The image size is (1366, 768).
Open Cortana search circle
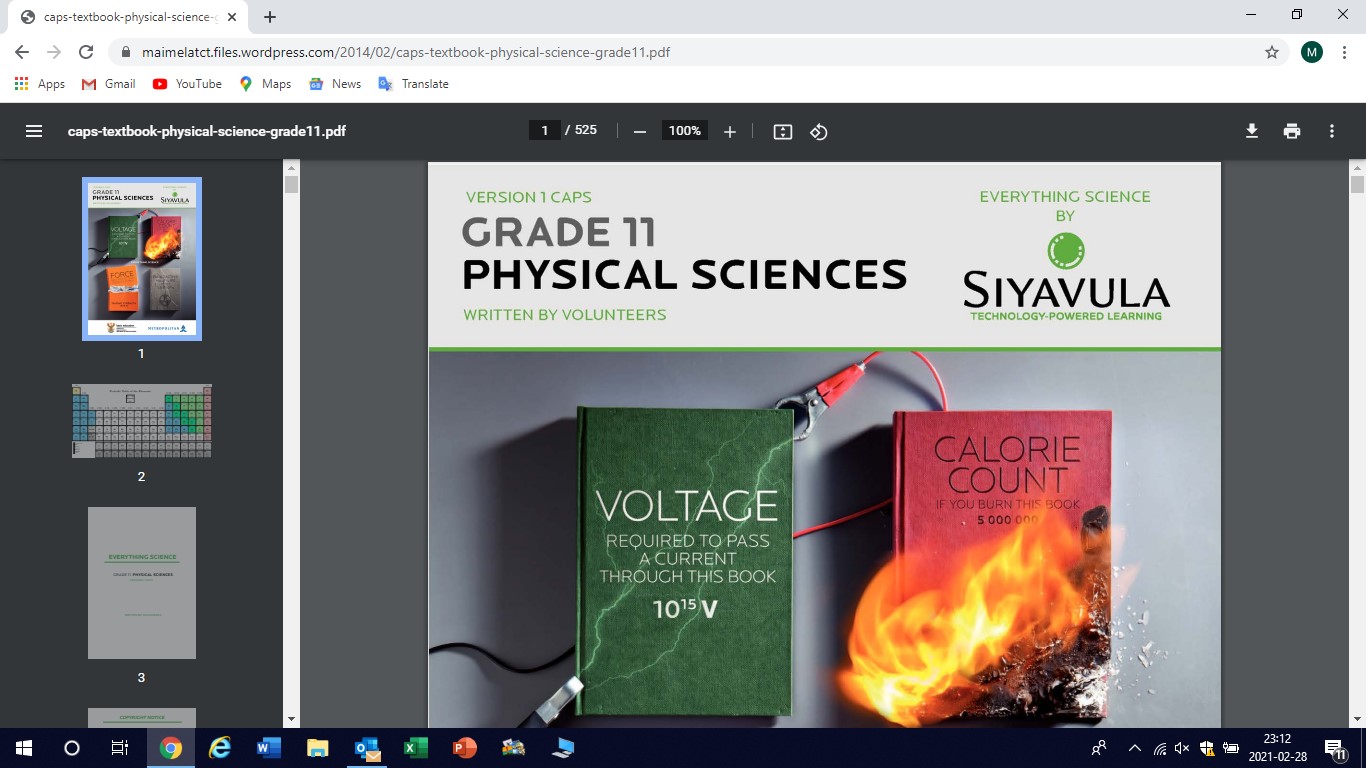click(x=72, y=748)
